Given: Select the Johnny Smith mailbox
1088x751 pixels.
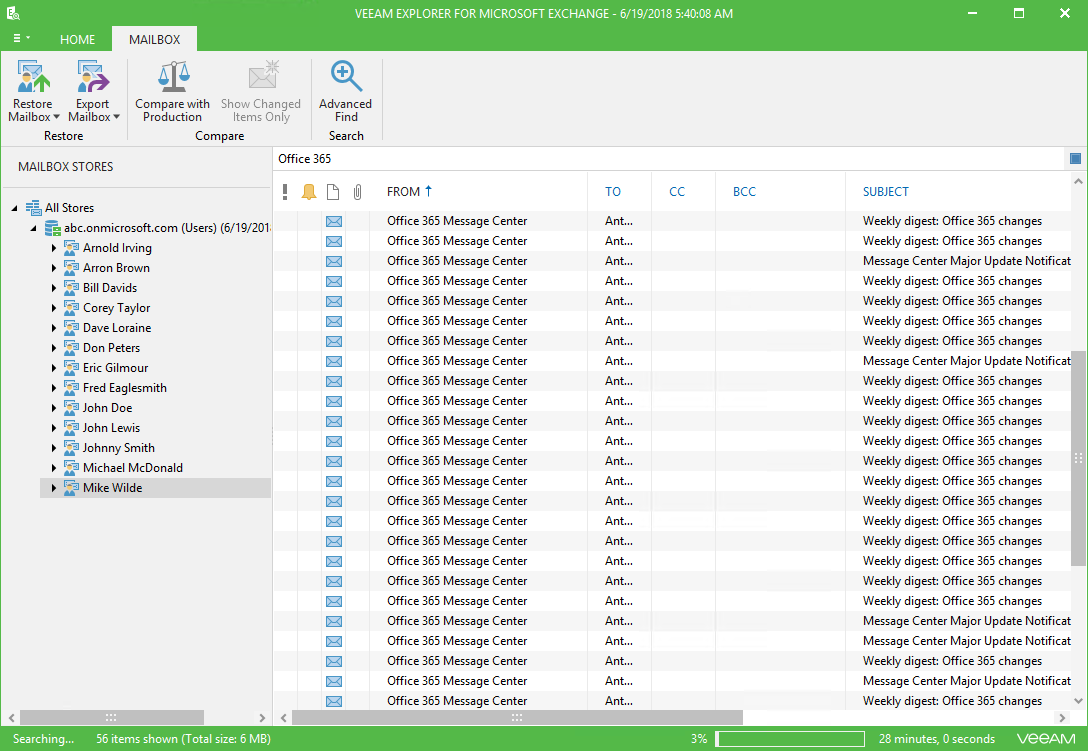Looking at the screenshot, I should click(x=119, y=448).
